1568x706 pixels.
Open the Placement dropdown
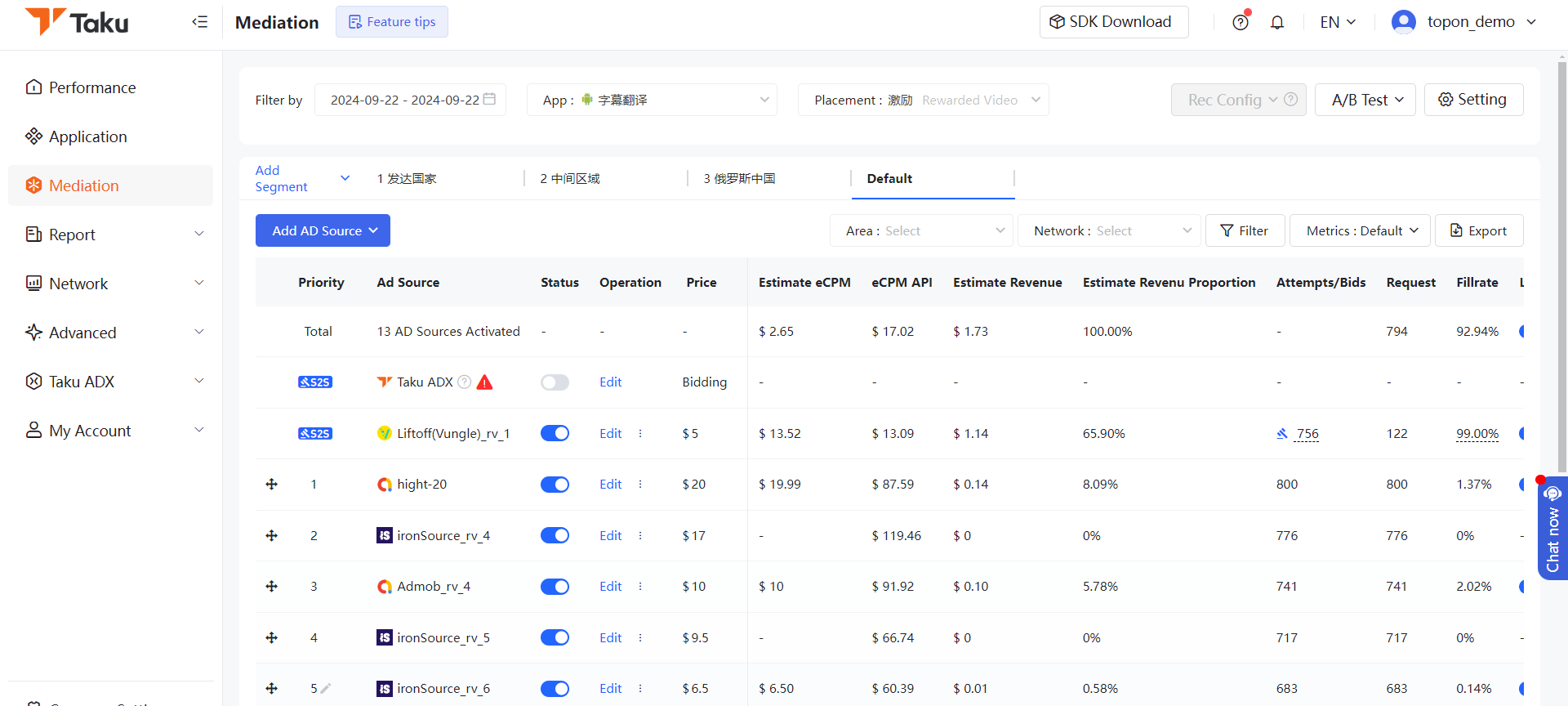click(x=923, y=100)
